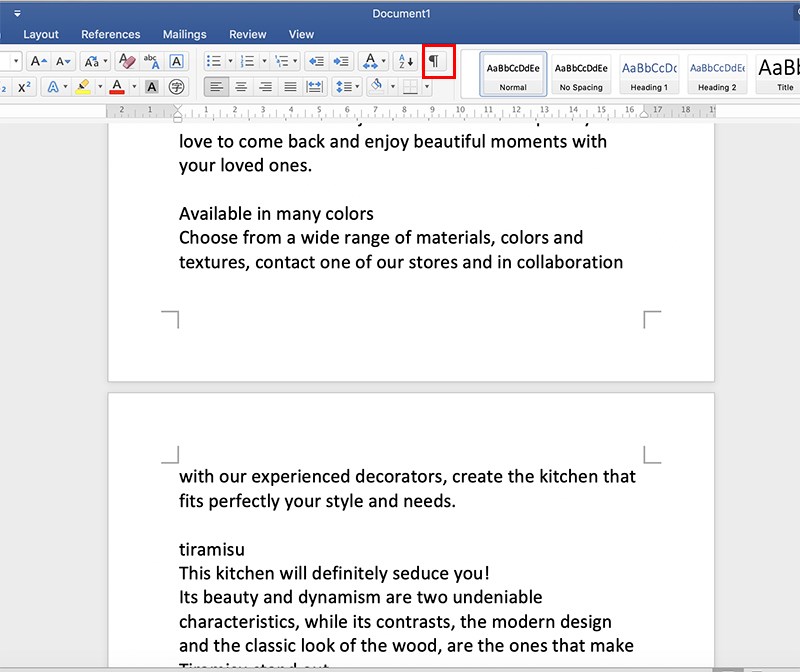The image size is (800, 672).
Task: Apply red font color
Action: [117, 87]
